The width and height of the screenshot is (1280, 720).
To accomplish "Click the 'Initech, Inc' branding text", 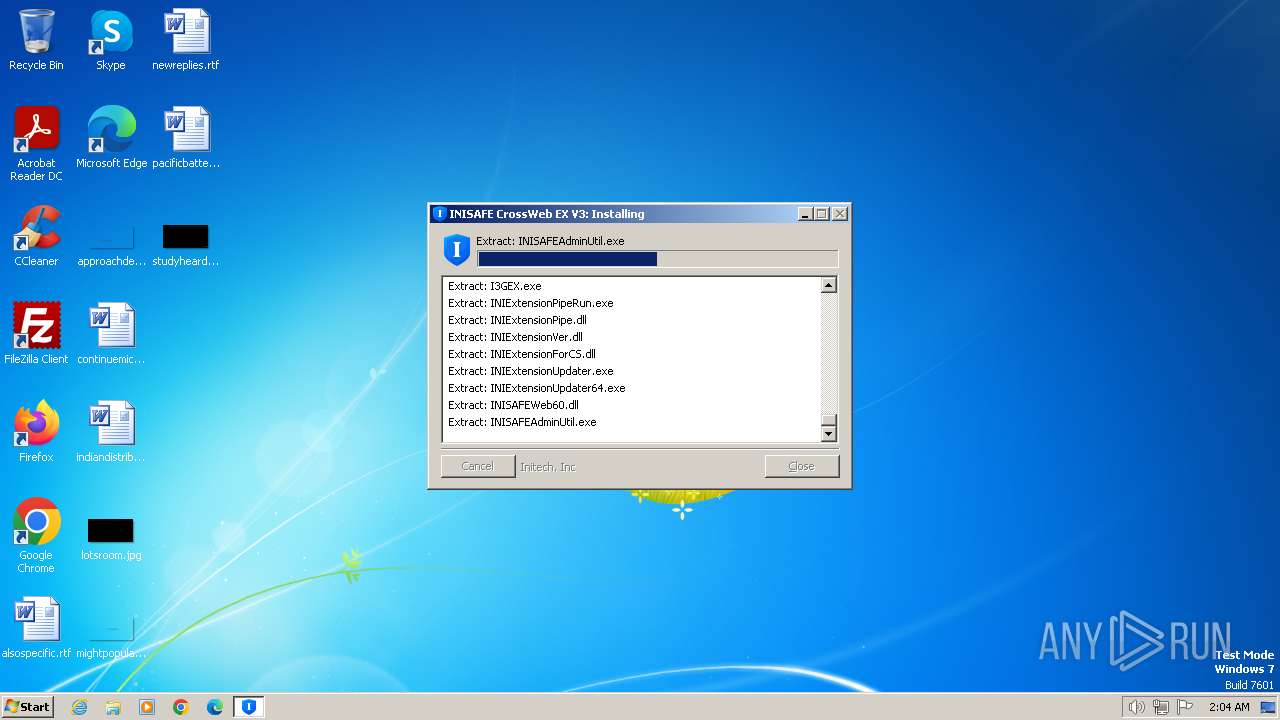I will pos(548,467).
